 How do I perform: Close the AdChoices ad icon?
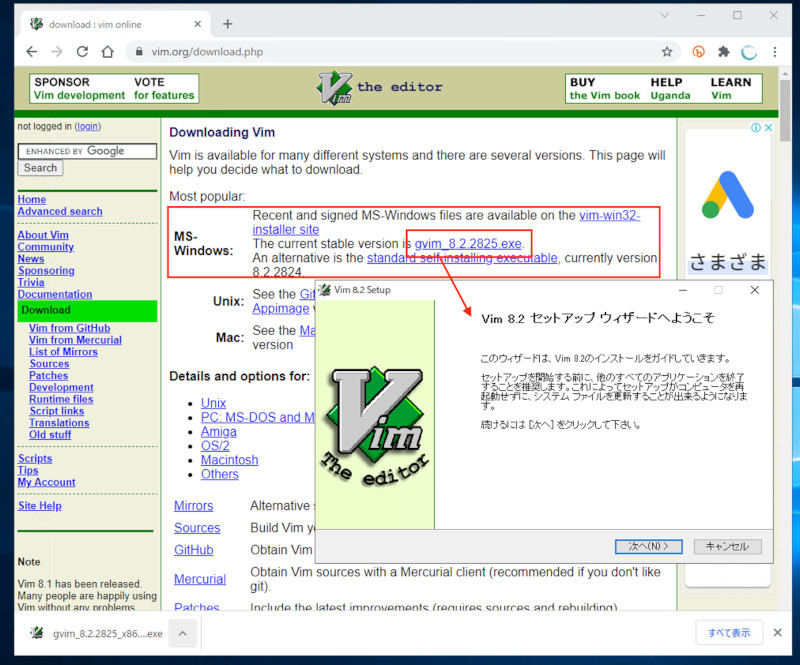pyautogui.click(x=762, y=128)
